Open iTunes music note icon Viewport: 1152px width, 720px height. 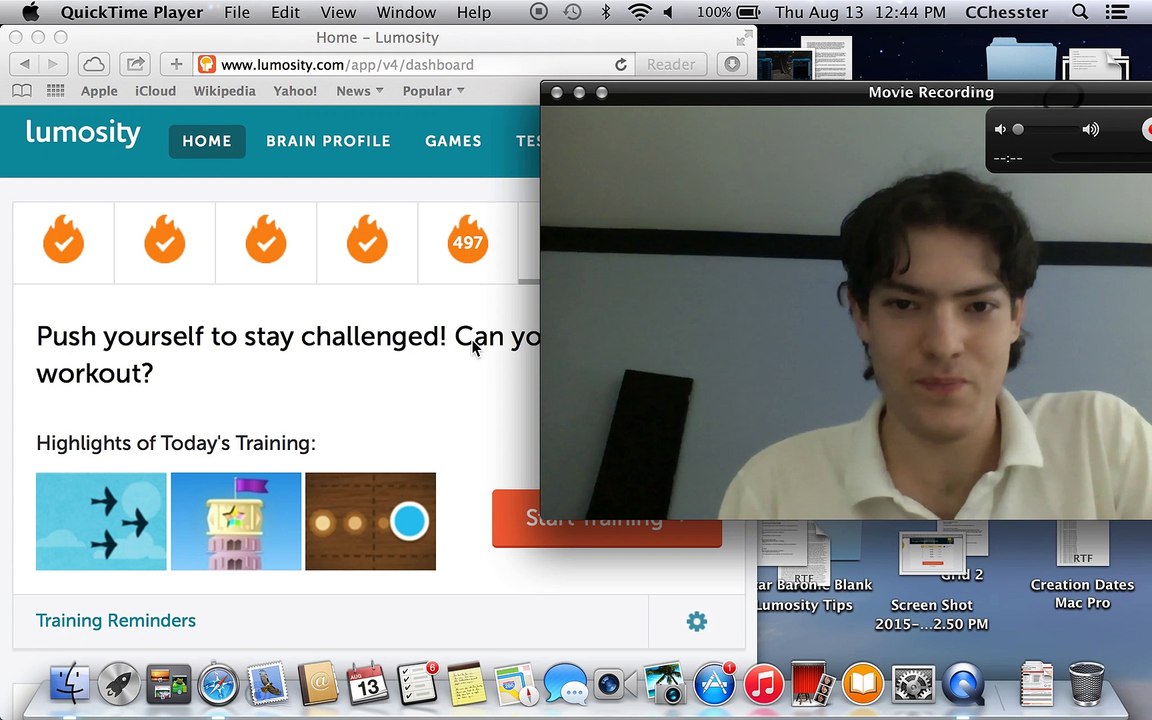763,684
